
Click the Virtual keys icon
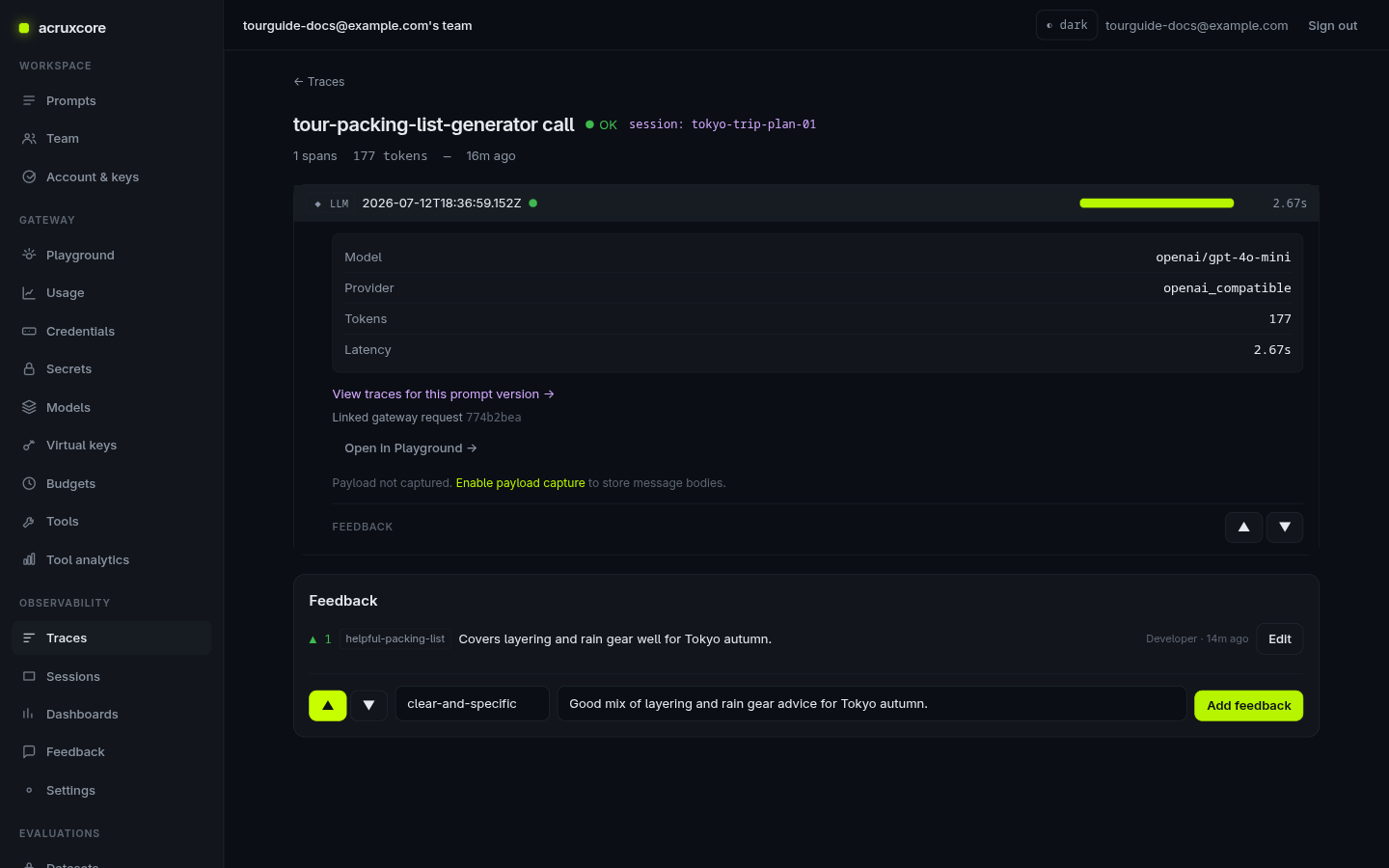(x=29, y=446)
